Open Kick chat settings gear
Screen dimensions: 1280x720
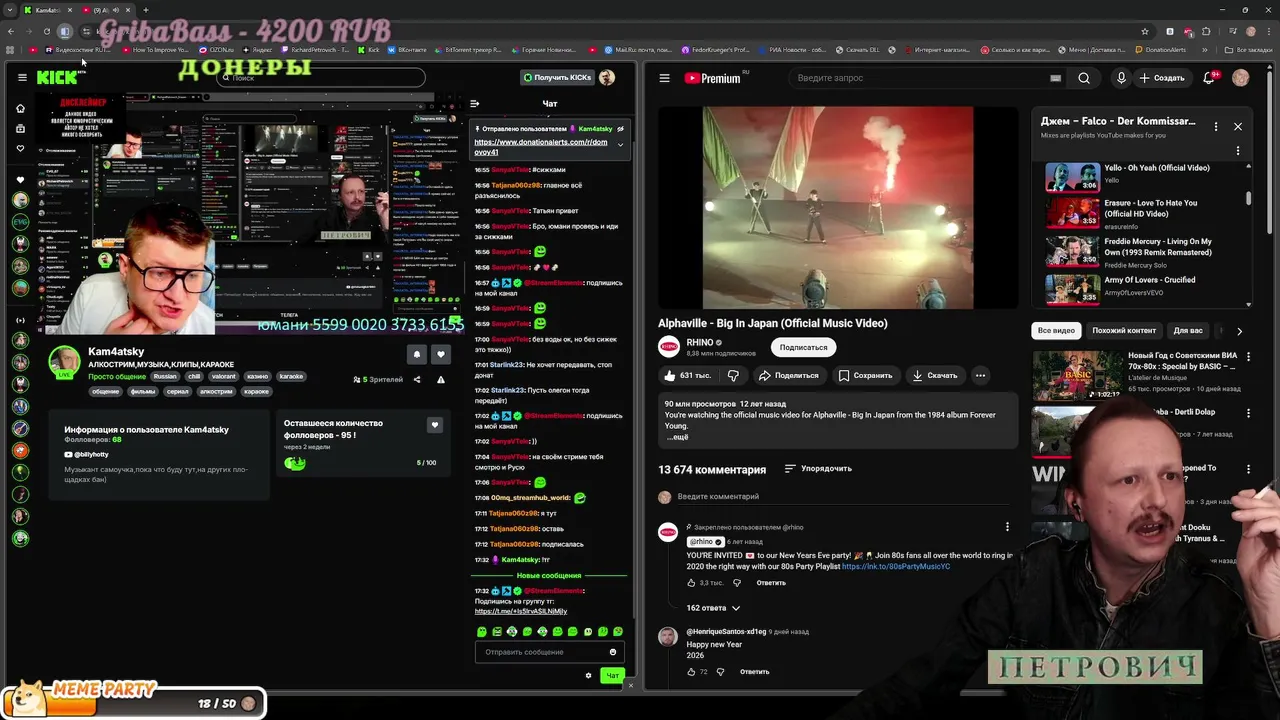click(x=588, y=675)
